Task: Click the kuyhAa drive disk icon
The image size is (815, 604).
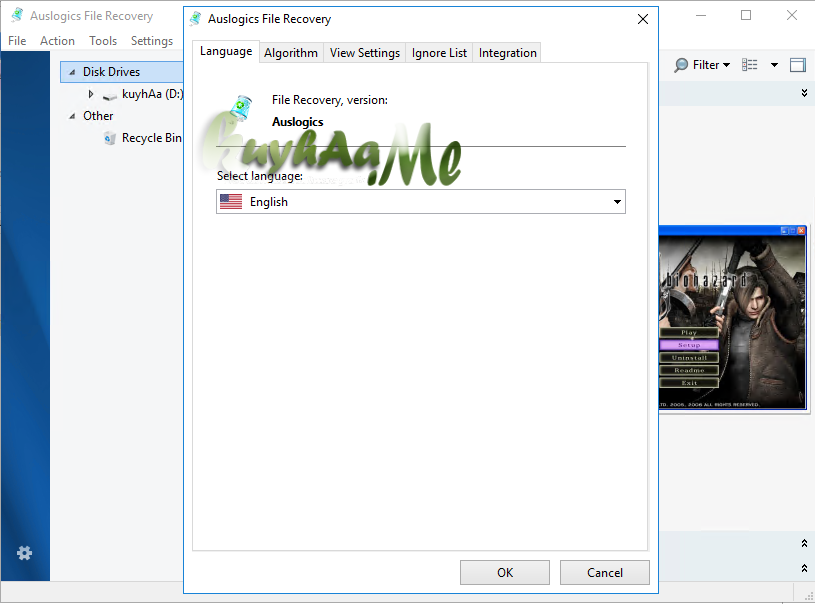Action: pyautogui.click(x=110, y=96)
